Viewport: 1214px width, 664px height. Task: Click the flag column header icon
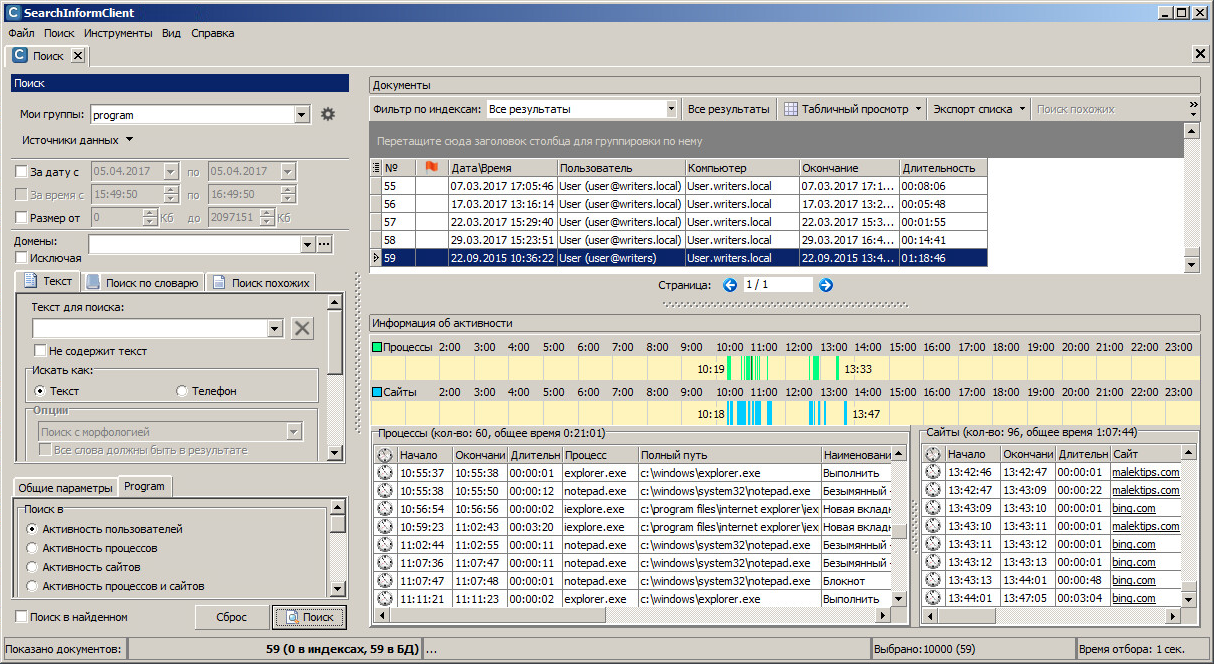click(432, 167)
